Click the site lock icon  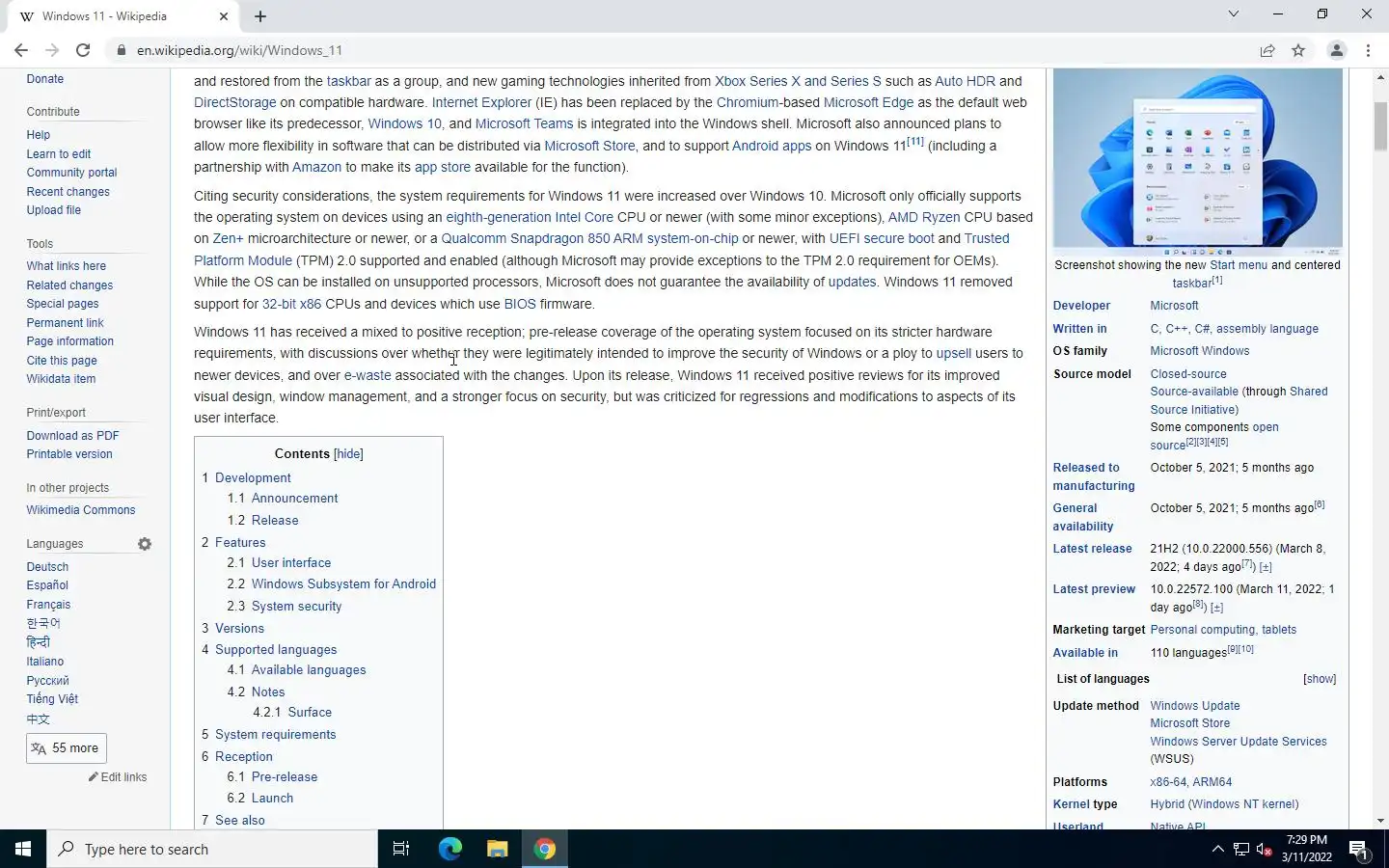(121, 50)
